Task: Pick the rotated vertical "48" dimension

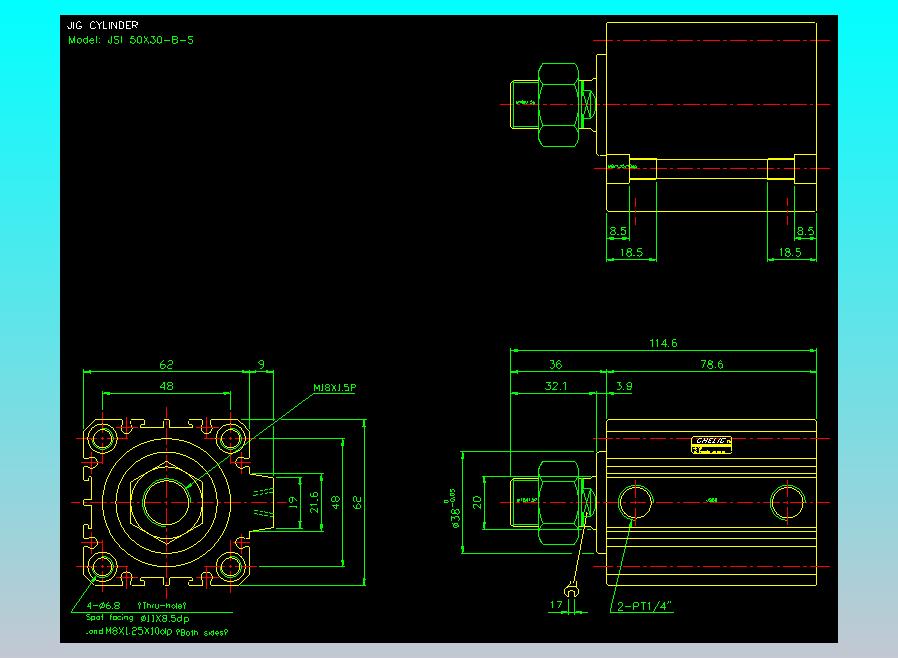Action: 336,502
